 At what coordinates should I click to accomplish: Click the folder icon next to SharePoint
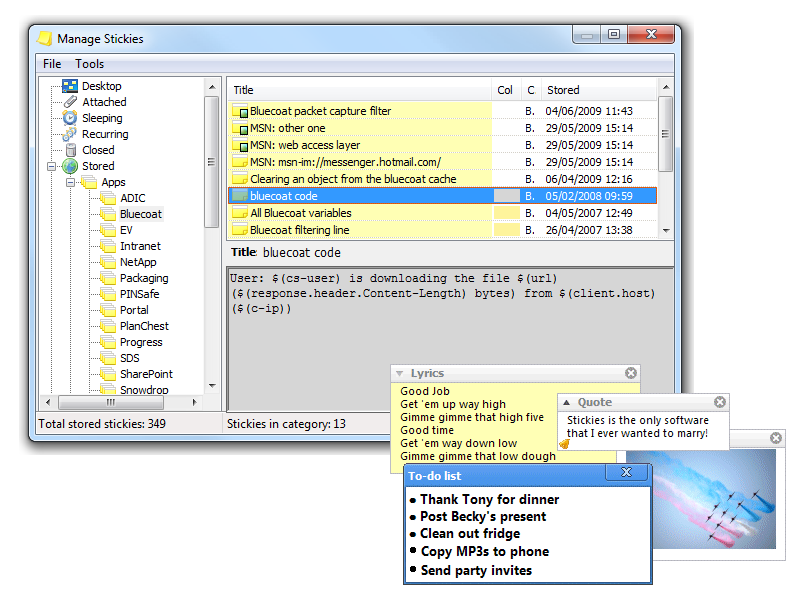tap(108, 374)
